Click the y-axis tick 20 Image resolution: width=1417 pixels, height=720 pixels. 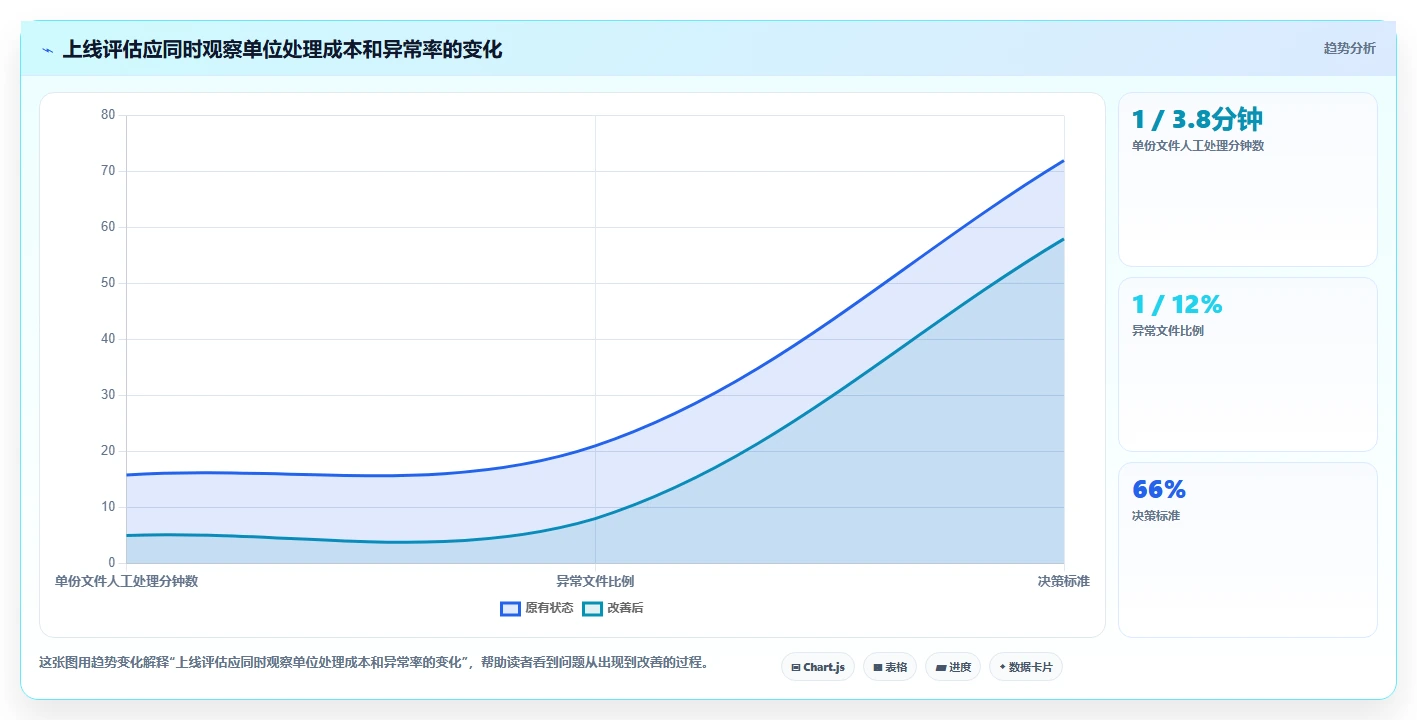(108, 451)
